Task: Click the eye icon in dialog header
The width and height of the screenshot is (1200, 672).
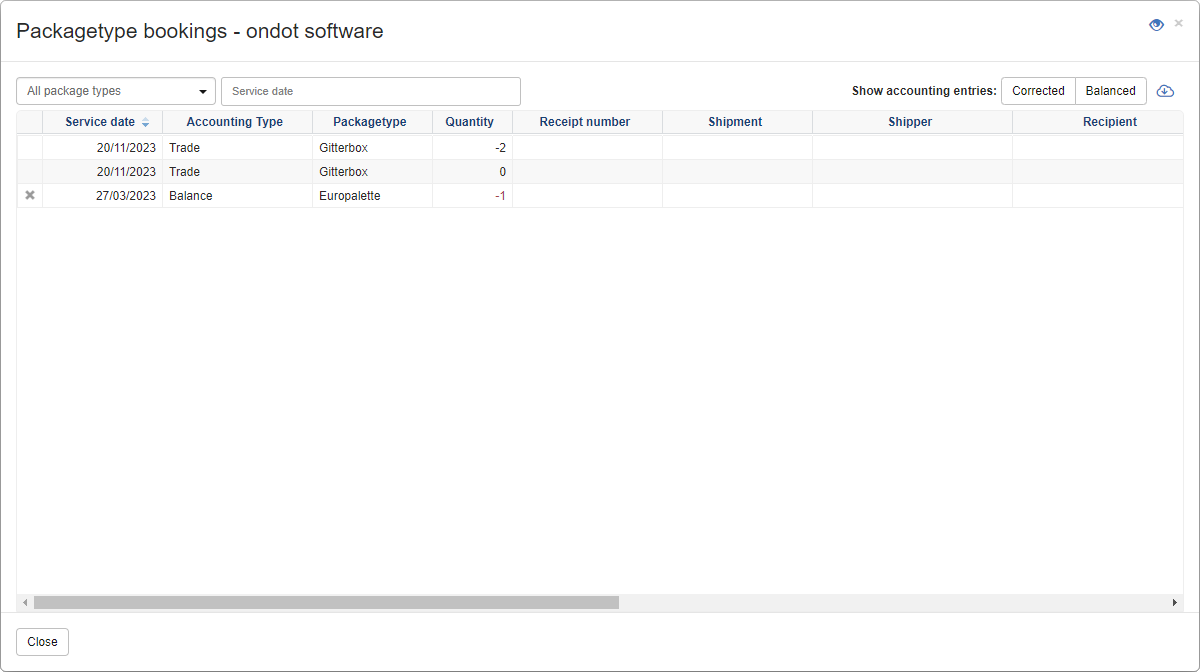Action: click(x=1156, y=25)
